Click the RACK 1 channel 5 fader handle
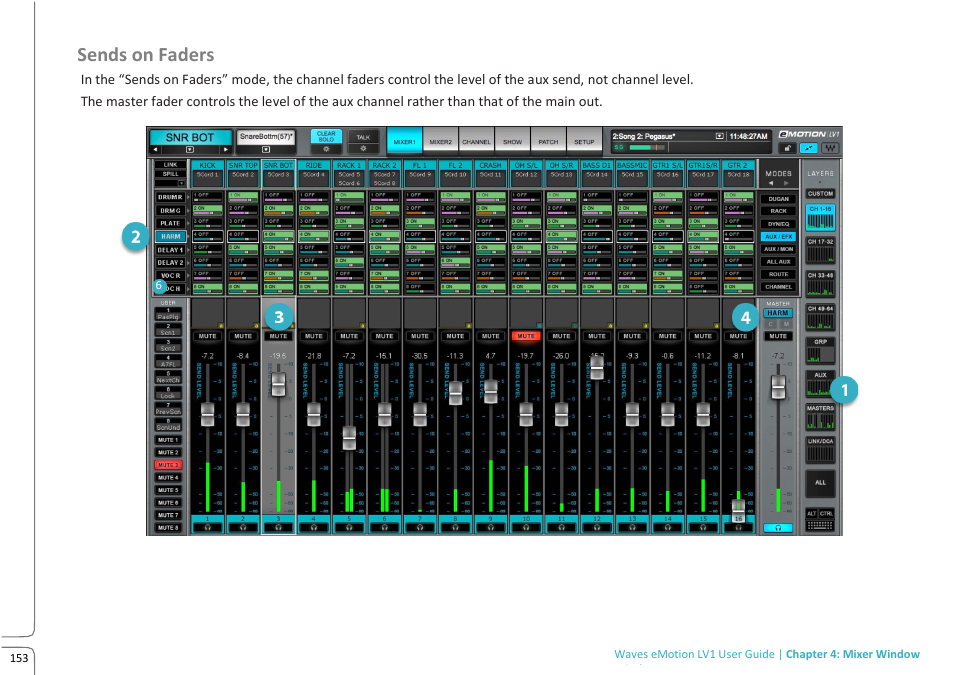 (349, 438)
